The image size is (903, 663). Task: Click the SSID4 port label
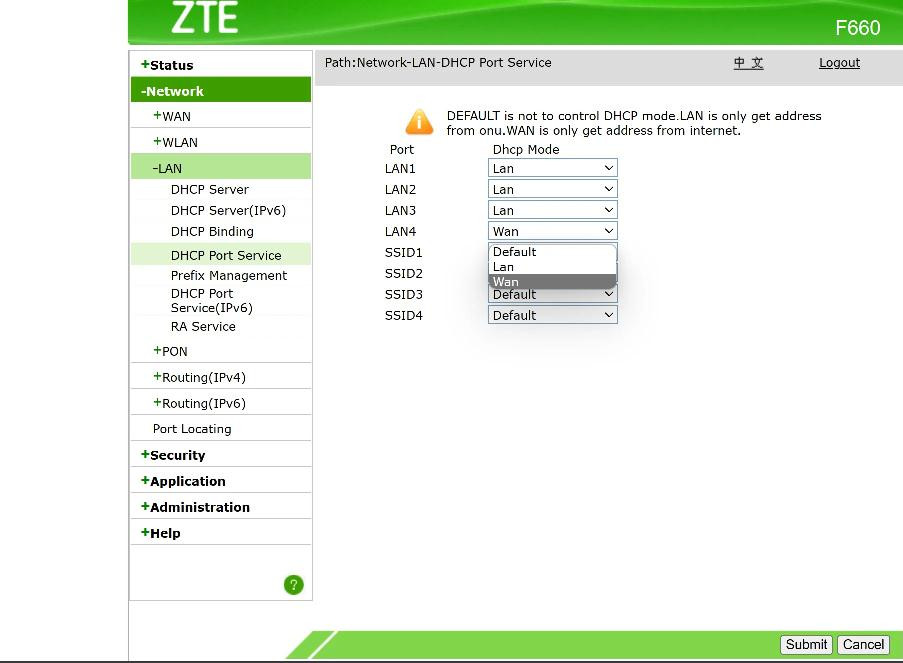(404, 316)
